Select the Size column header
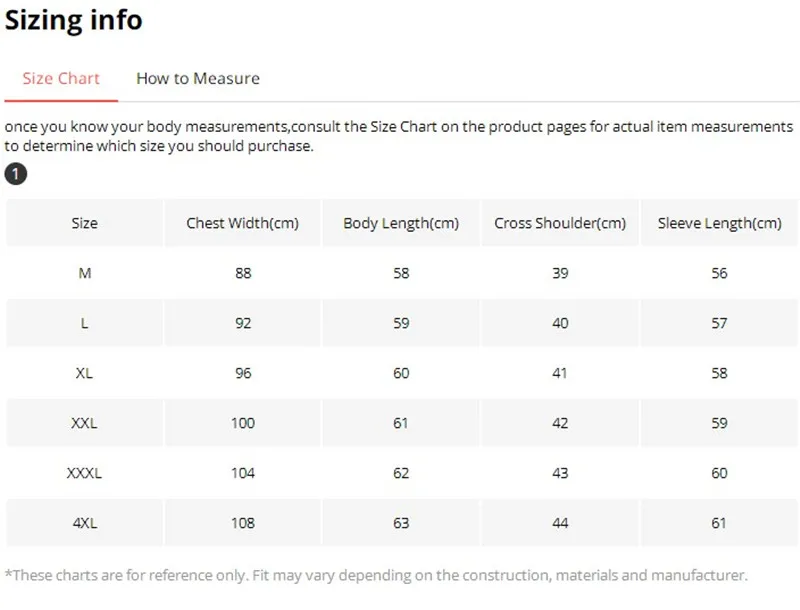 point(84,223)
